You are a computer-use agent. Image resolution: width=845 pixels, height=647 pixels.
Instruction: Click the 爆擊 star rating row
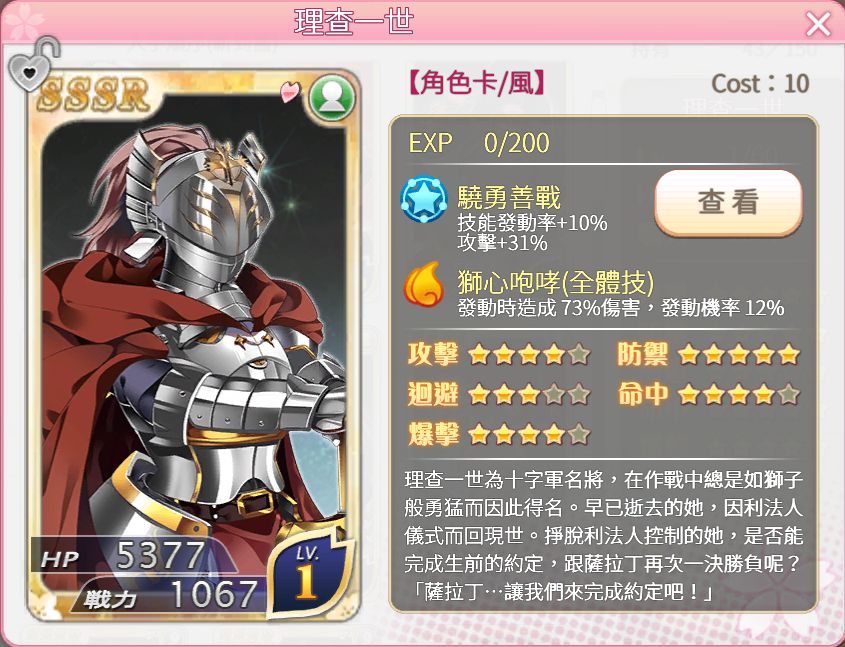click(499, 434)
